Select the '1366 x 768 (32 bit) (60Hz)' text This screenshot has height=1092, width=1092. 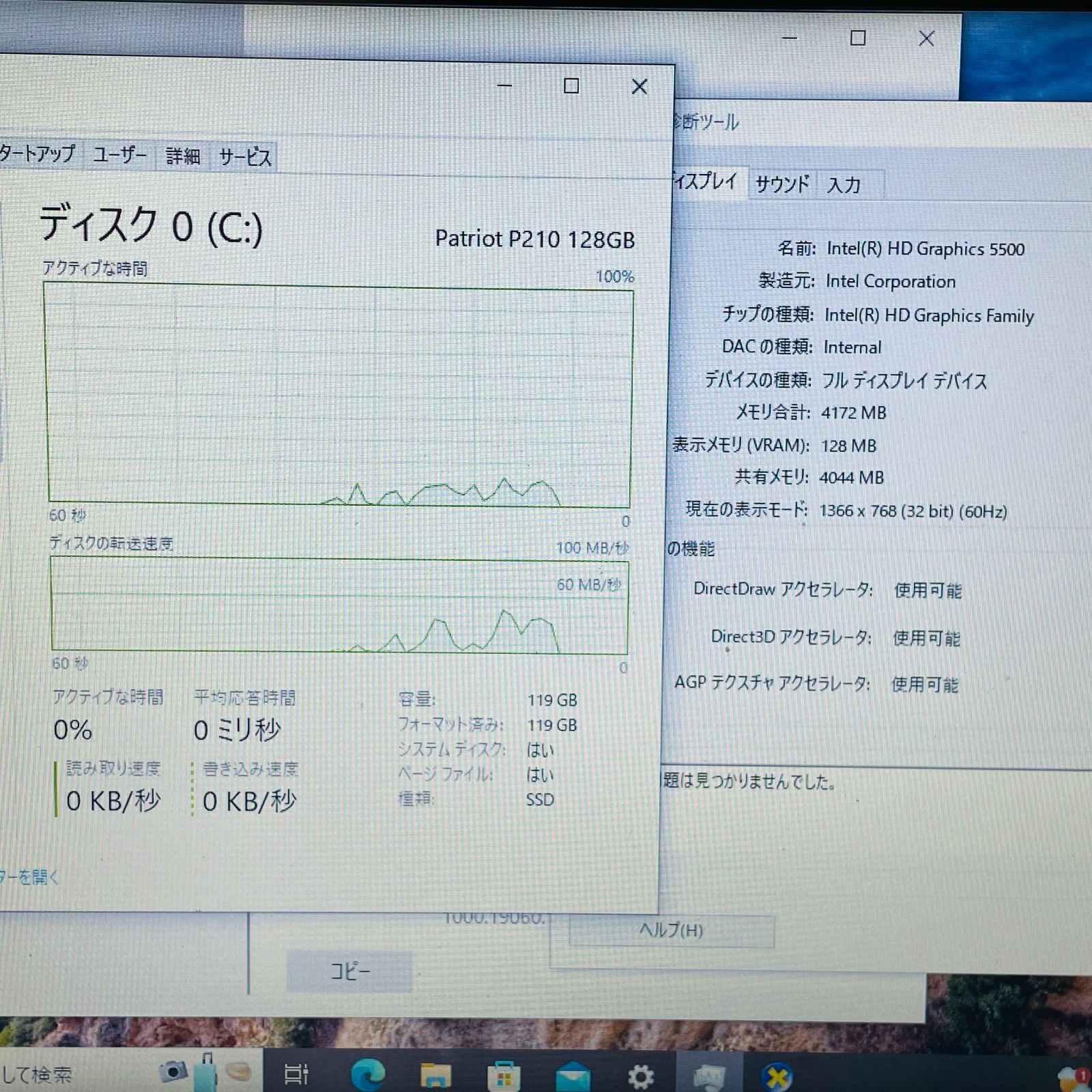[913, 511]
